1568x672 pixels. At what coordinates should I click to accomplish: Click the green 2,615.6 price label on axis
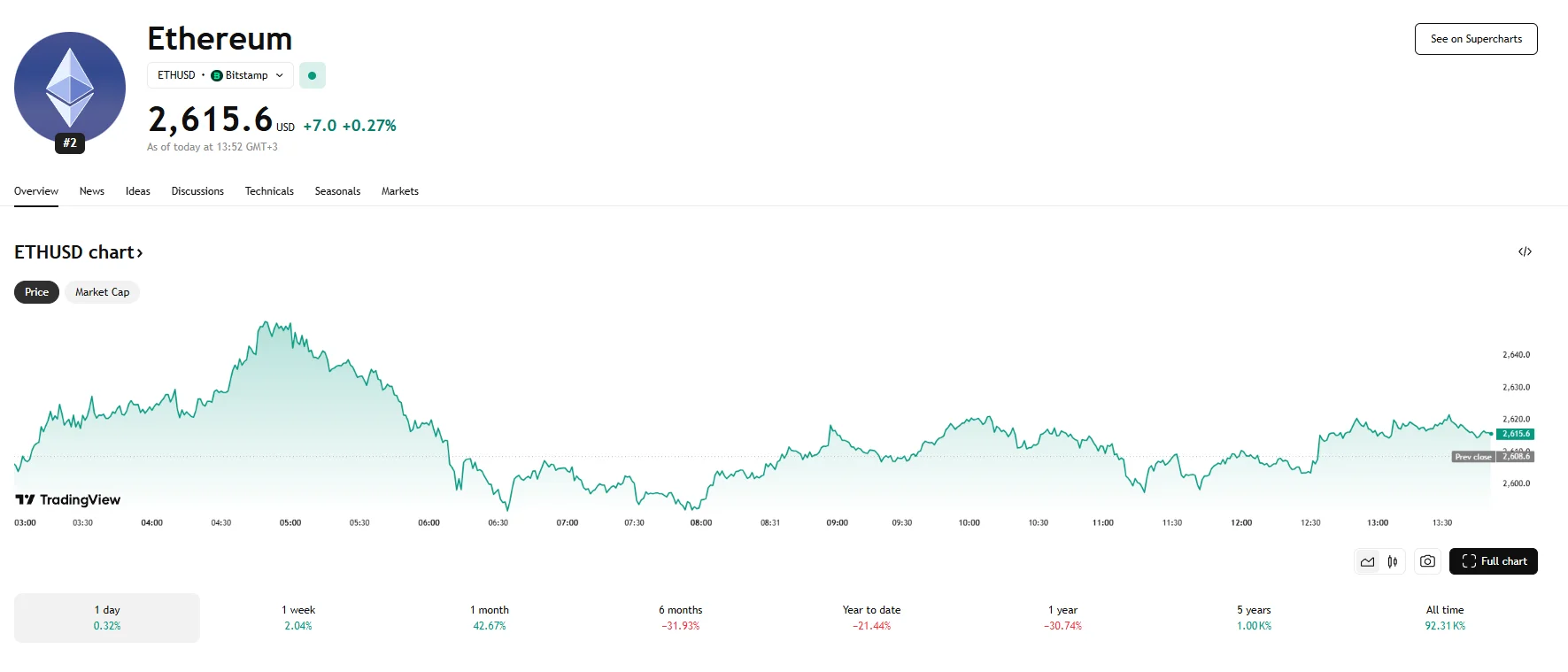pyautogui.click(x=1515, y=434)
